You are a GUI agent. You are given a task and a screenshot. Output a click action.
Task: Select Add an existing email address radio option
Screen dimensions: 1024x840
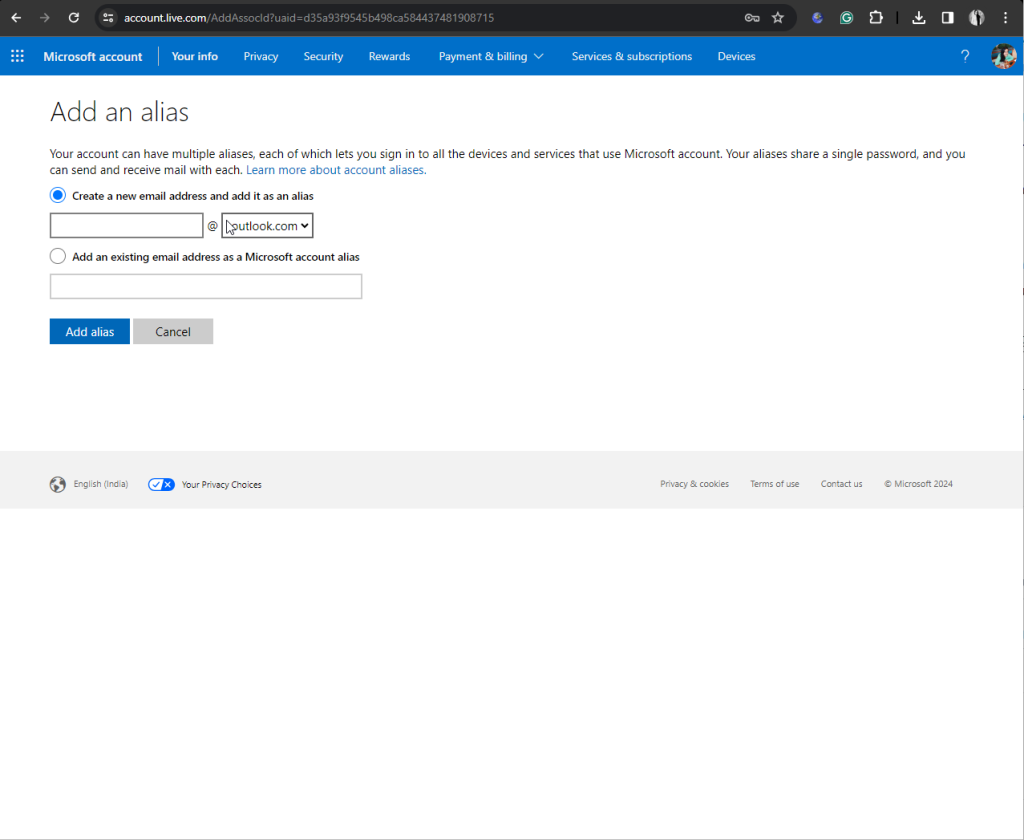tap(57, 256)
